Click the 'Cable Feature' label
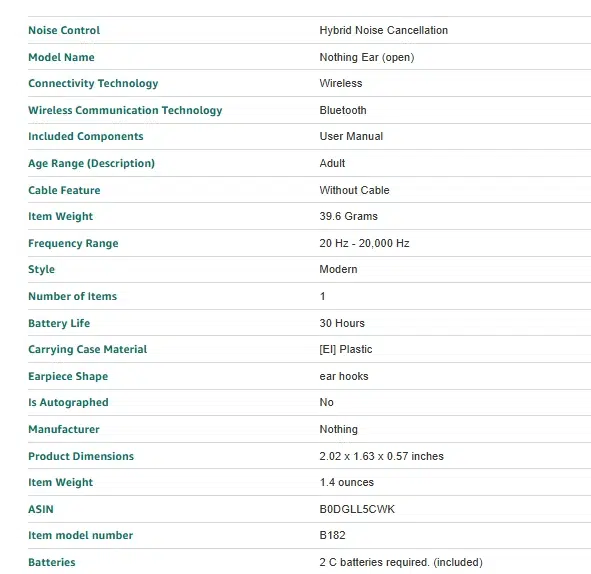 pyautogui.click(x=64, y=190)
